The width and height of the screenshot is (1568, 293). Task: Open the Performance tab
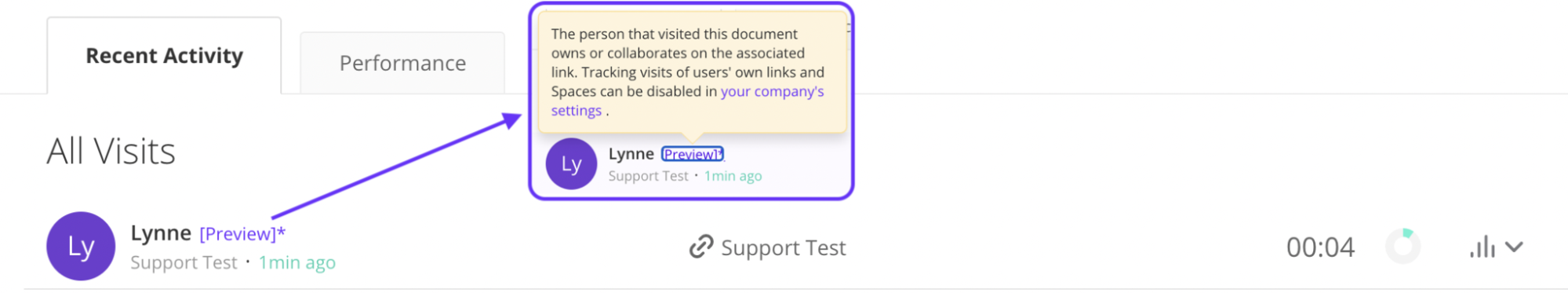[x=402, y=63]
